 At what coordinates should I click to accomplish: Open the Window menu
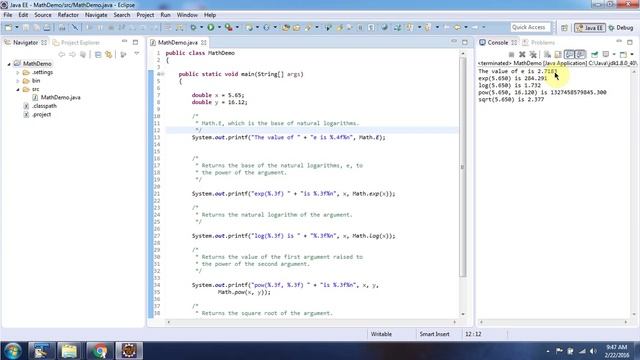(187, 15)
